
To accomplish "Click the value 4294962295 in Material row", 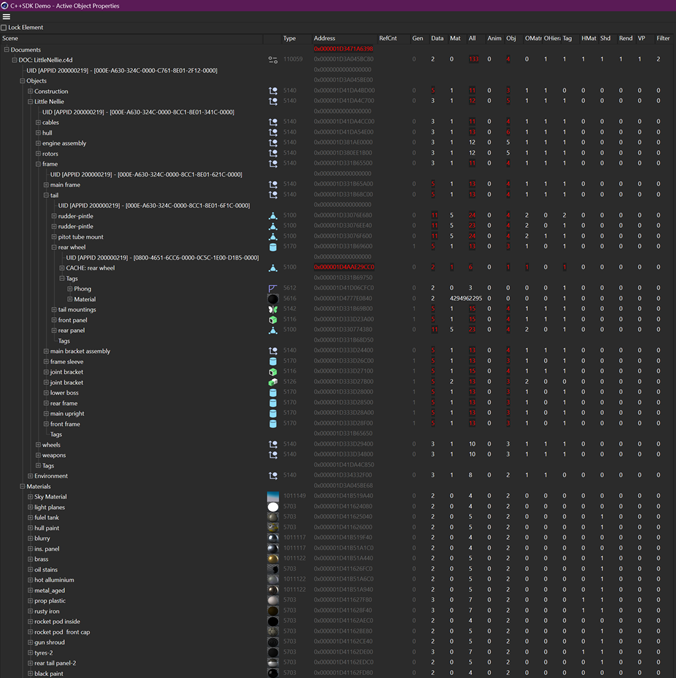I will pos(466,298).
